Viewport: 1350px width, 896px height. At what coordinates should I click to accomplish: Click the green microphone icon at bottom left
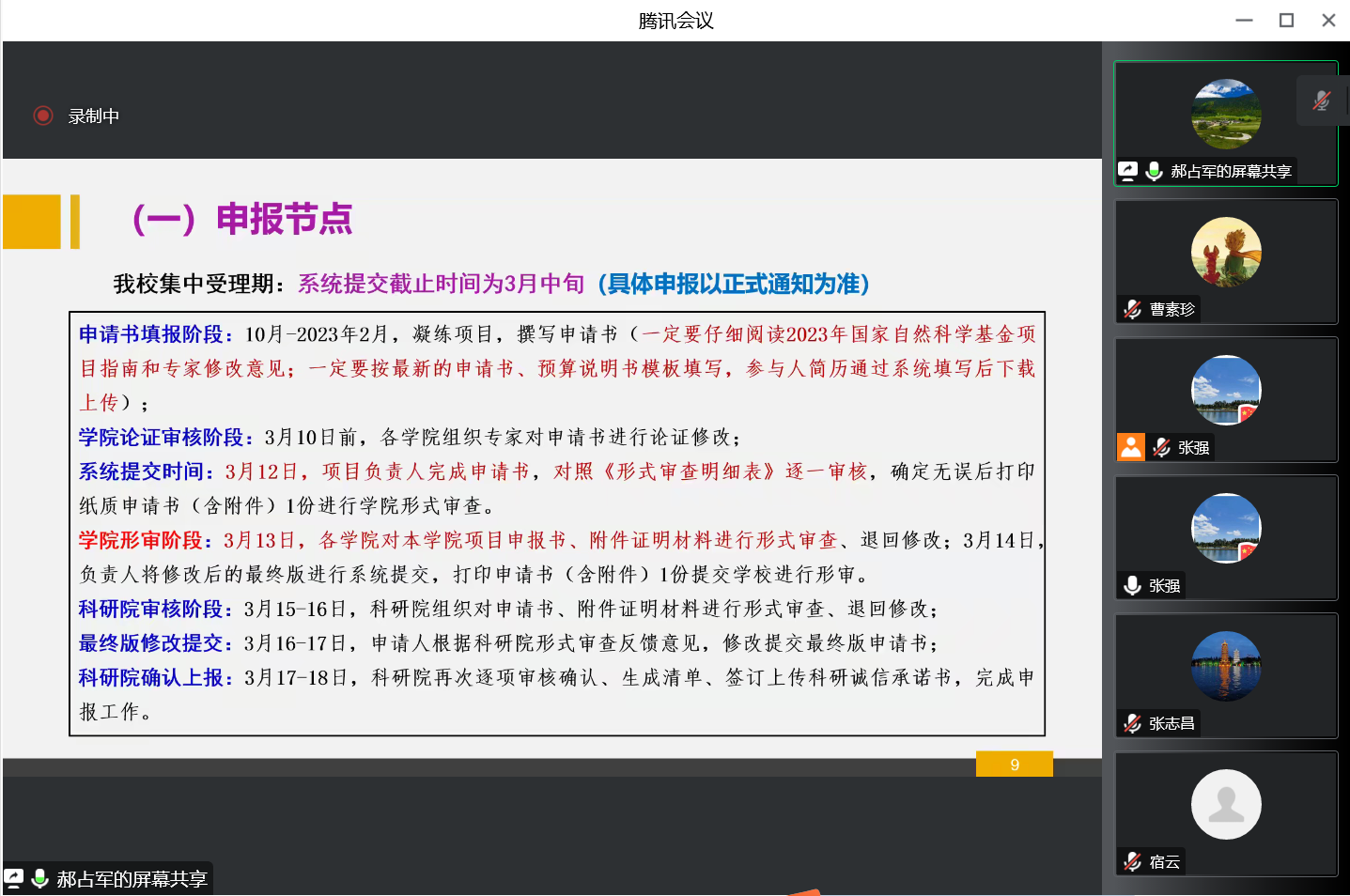point(40,878)
